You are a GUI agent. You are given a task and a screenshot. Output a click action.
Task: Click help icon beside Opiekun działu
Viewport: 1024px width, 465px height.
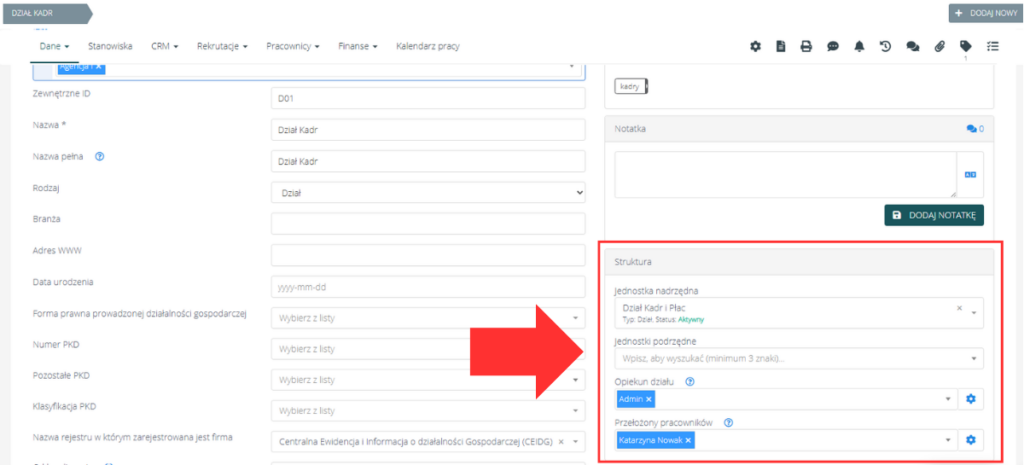(x=690, y=382)
